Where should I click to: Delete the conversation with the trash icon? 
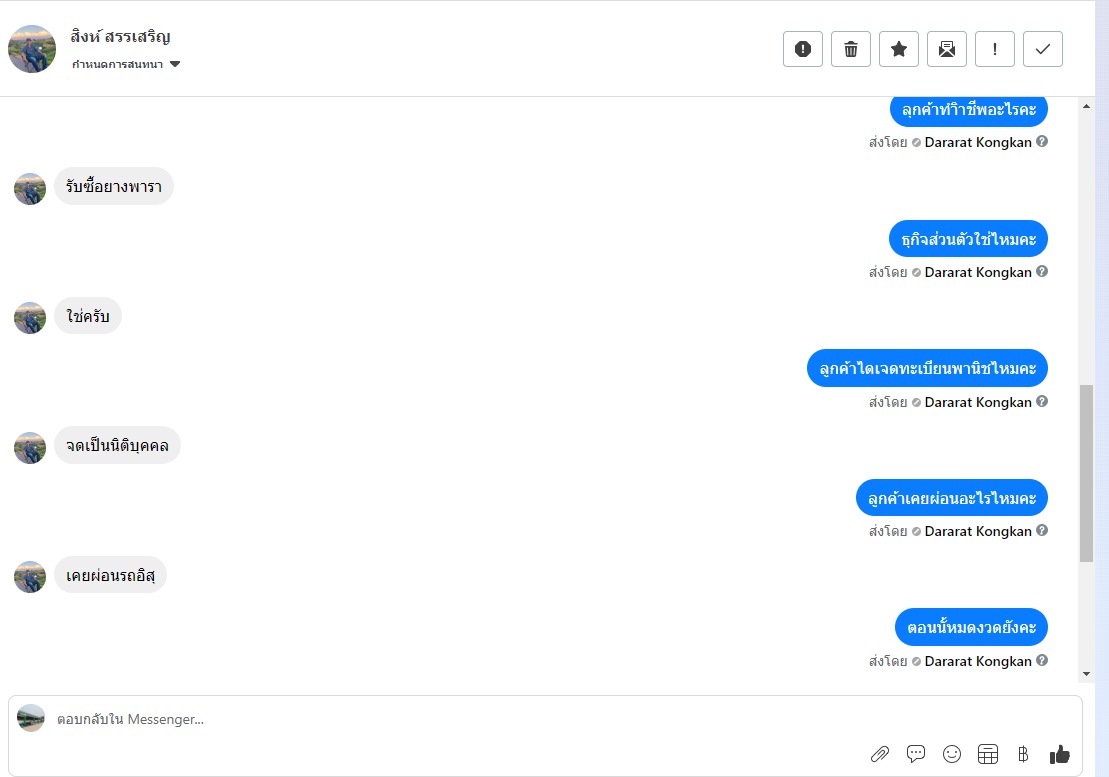851,49
